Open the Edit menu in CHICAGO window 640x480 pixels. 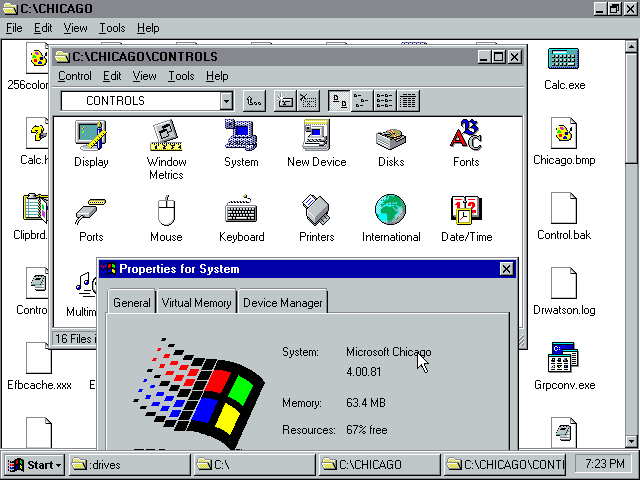click(x=43, y=28)
